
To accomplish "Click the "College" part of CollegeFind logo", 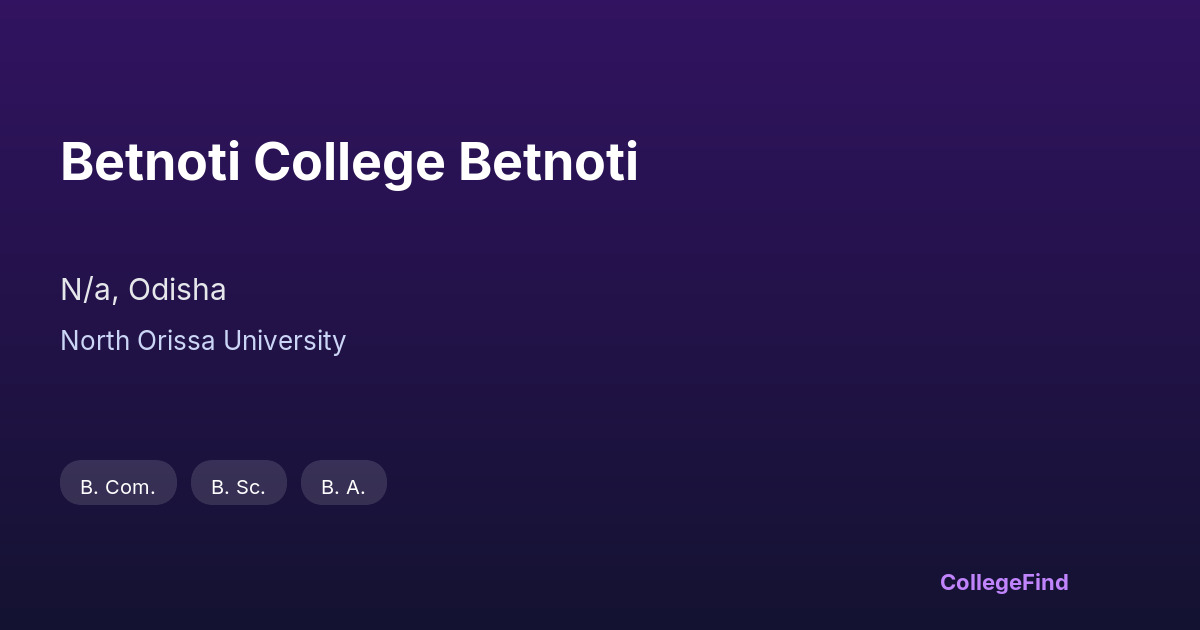I will [982, 582].
